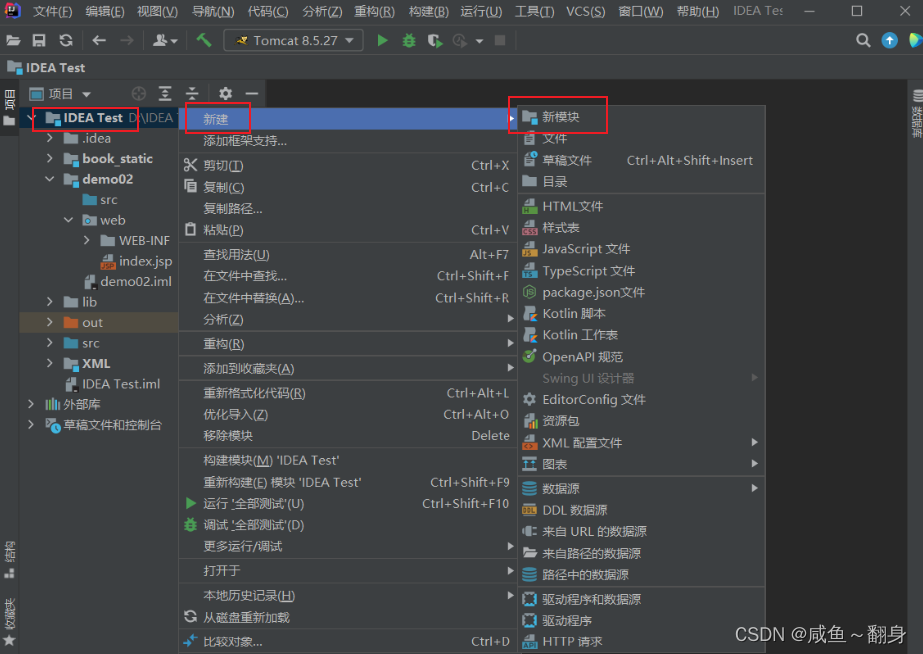Choose 从磁盘重新加载 entry
This screenshot has width=923, height=654.
348,618
